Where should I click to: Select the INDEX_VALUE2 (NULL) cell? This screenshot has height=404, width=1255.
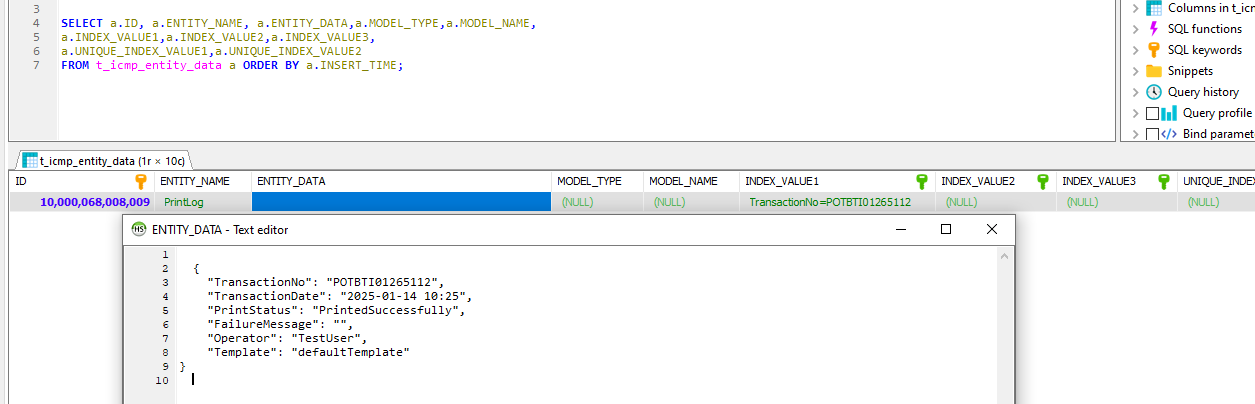tap(994, 201)
